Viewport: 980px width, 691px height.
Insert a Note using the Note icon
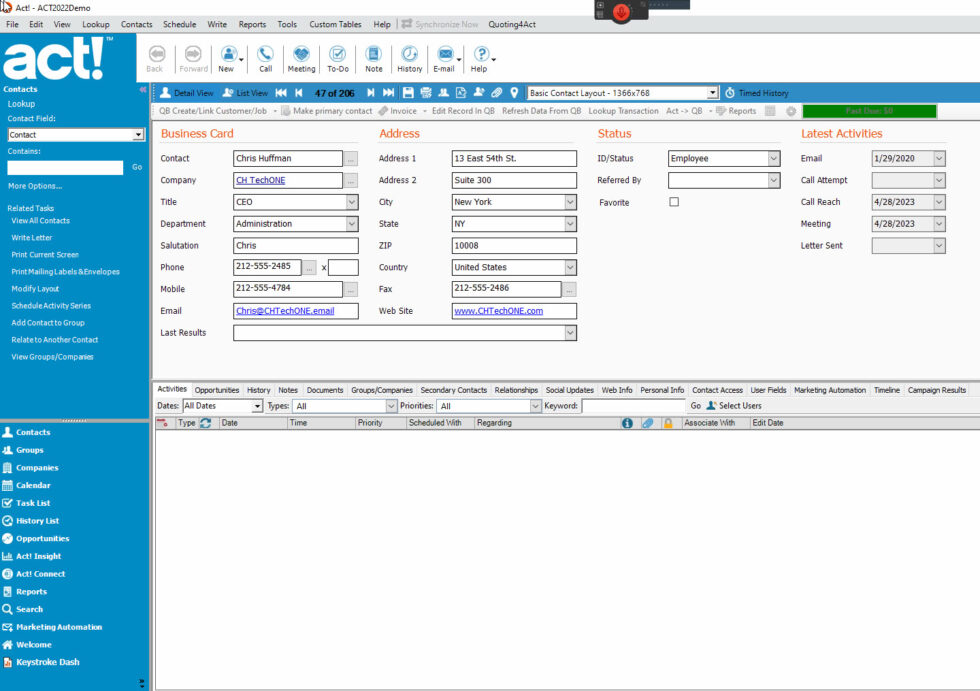click(x=373, y=58)
